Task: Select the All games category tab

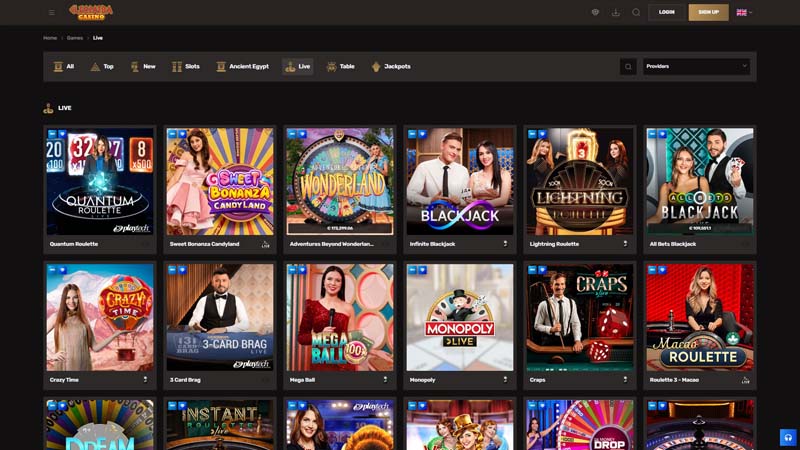Action: [x=64, y=66]
